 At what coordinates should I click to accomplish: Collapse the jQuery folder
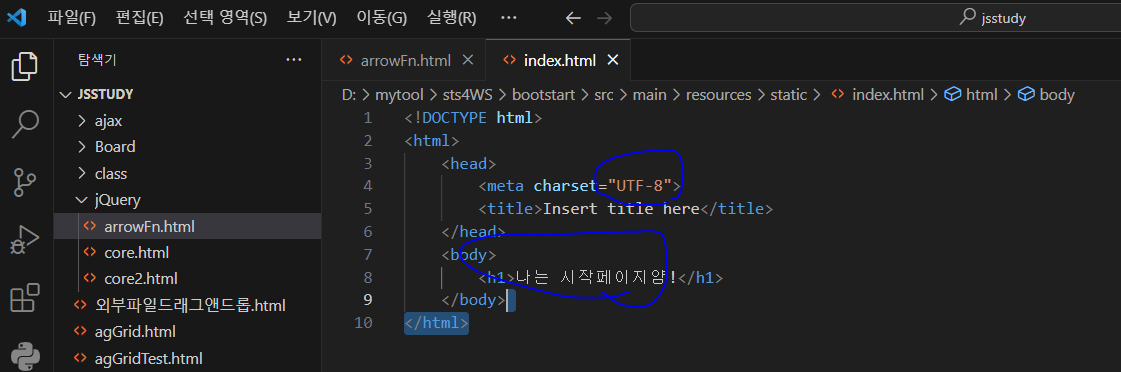(187, 200)
